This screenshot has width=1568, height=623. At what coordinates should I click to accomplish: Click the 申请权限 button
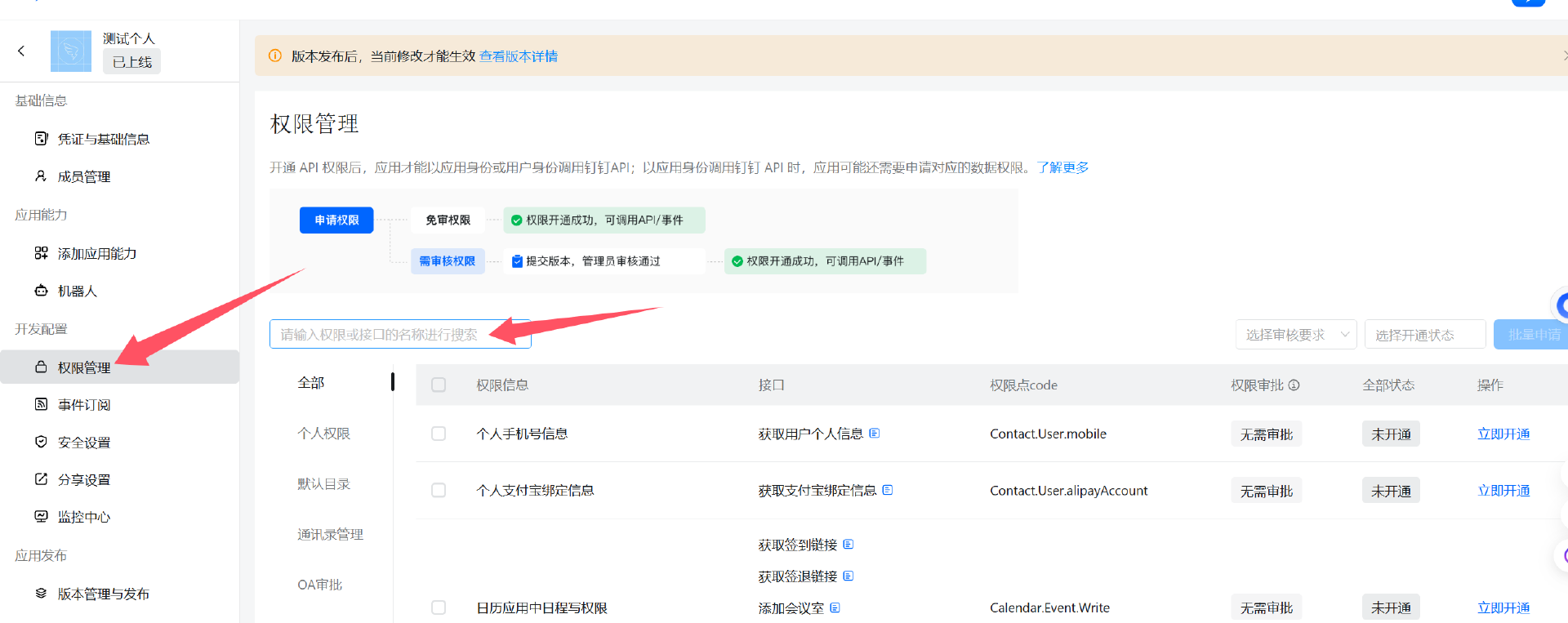[x=336, y=220]
